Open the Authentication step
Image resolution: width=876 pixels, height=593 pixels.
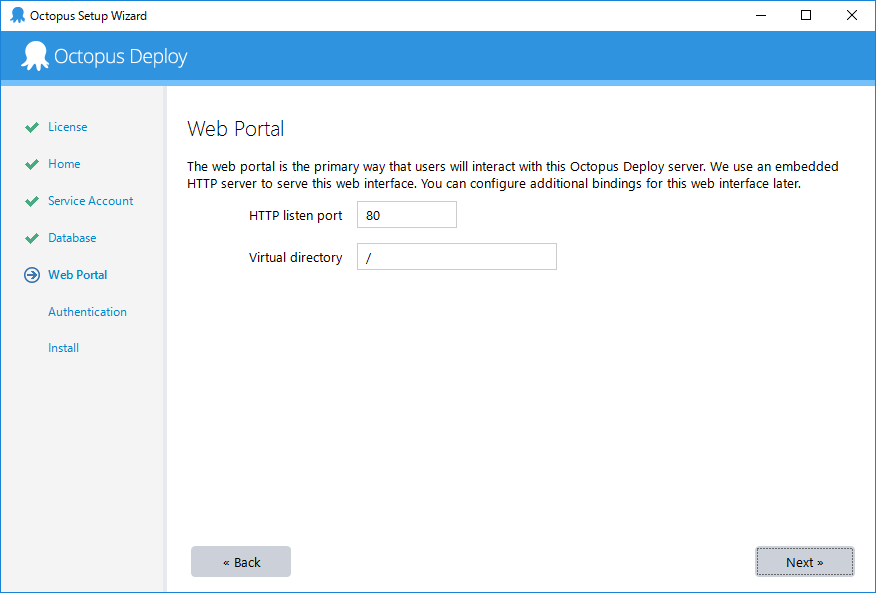coord(87,311)
